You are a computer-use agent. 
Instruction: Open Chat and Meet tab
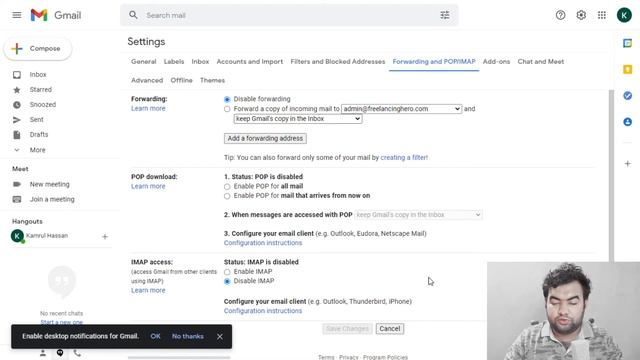point(541,62)
